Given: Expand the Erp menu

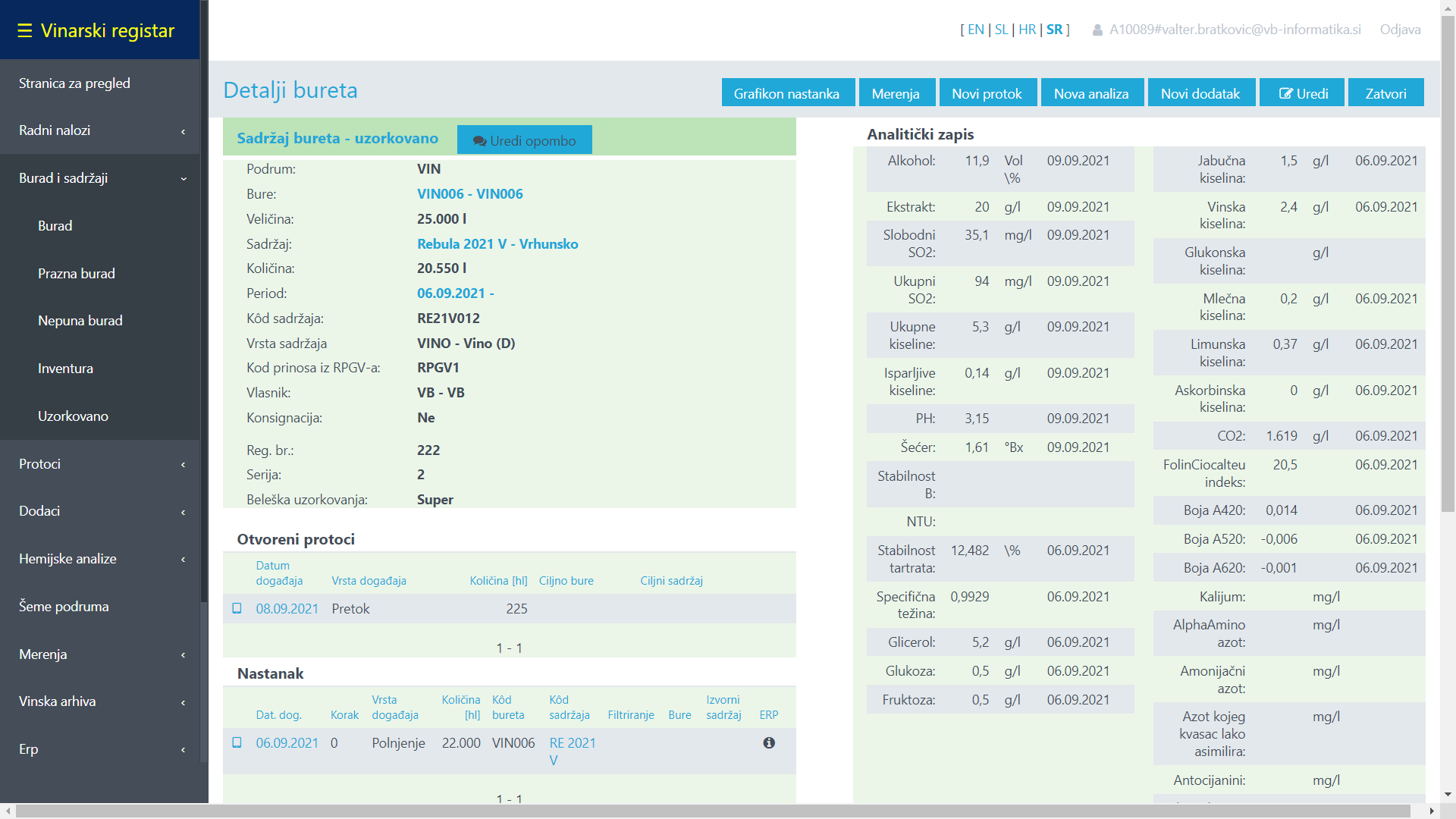Looking at the screenshot, I should [x=100, y=749].
